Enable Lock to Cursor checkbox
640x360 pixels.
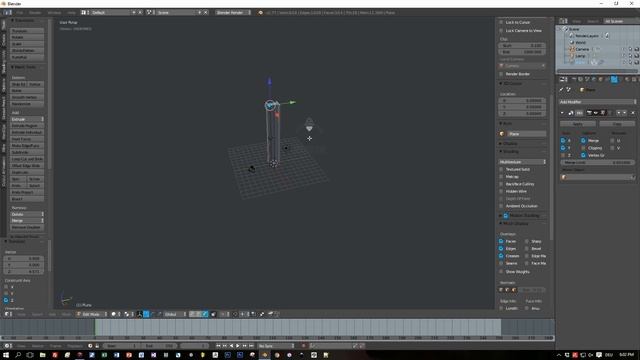point(501,22)
